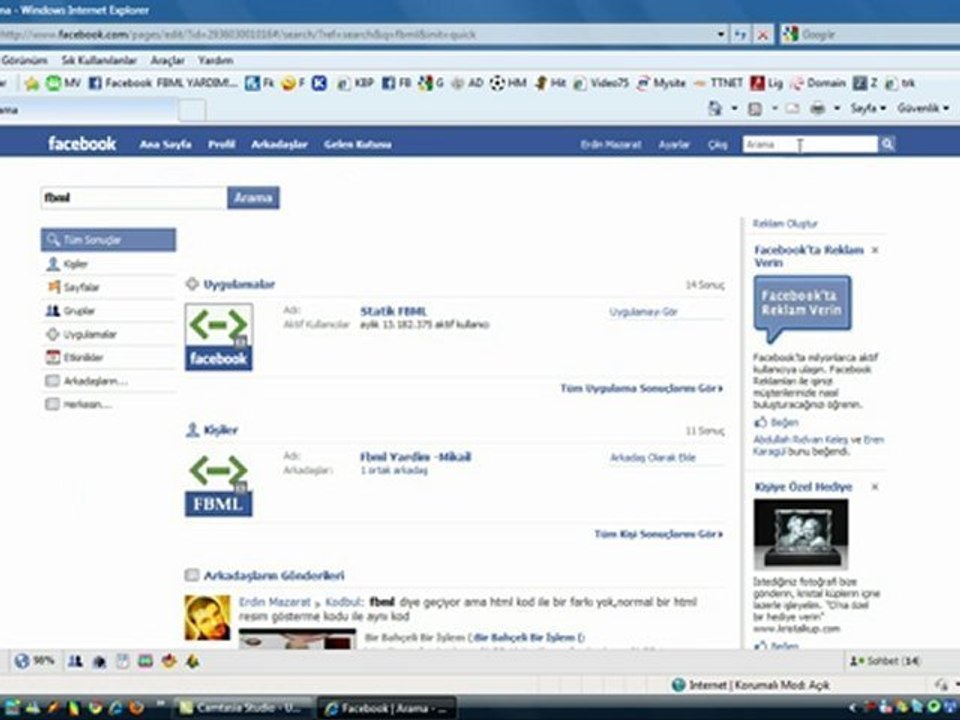Click the Chrome icon in quick launch
This screenshot has height=720, width=960.
(x=96, y=708)
